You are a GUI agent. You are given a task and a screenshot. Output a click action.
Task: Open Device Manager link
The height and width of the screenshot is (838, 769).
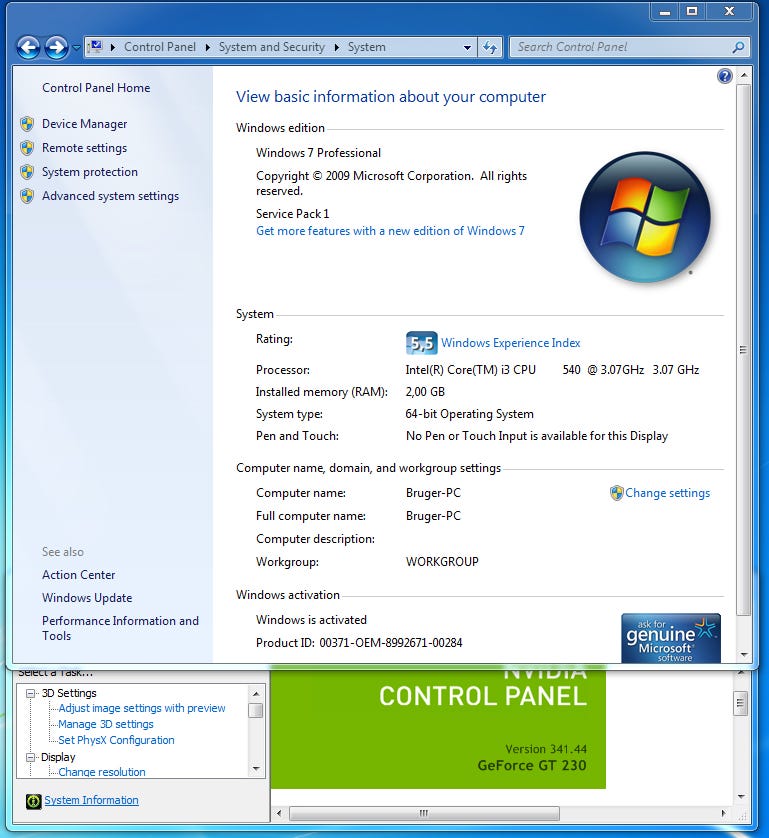coord(84,124)
